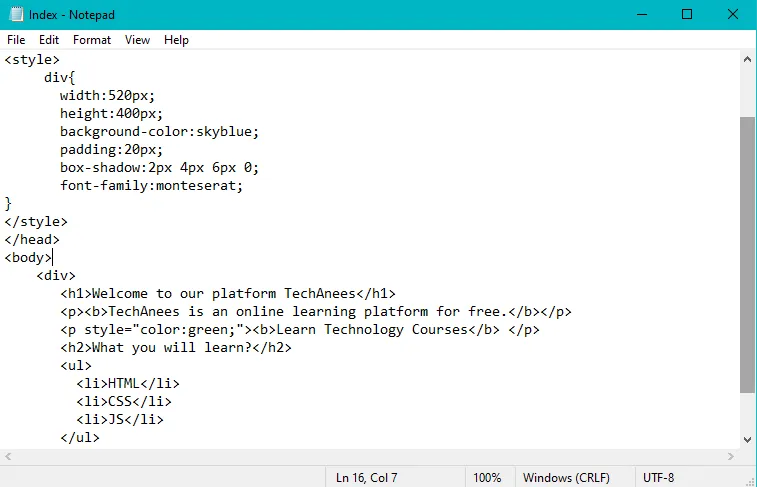This screenshot has width=757, height=487.
Task: Click the </head> closing tag line
Action: 32,239
